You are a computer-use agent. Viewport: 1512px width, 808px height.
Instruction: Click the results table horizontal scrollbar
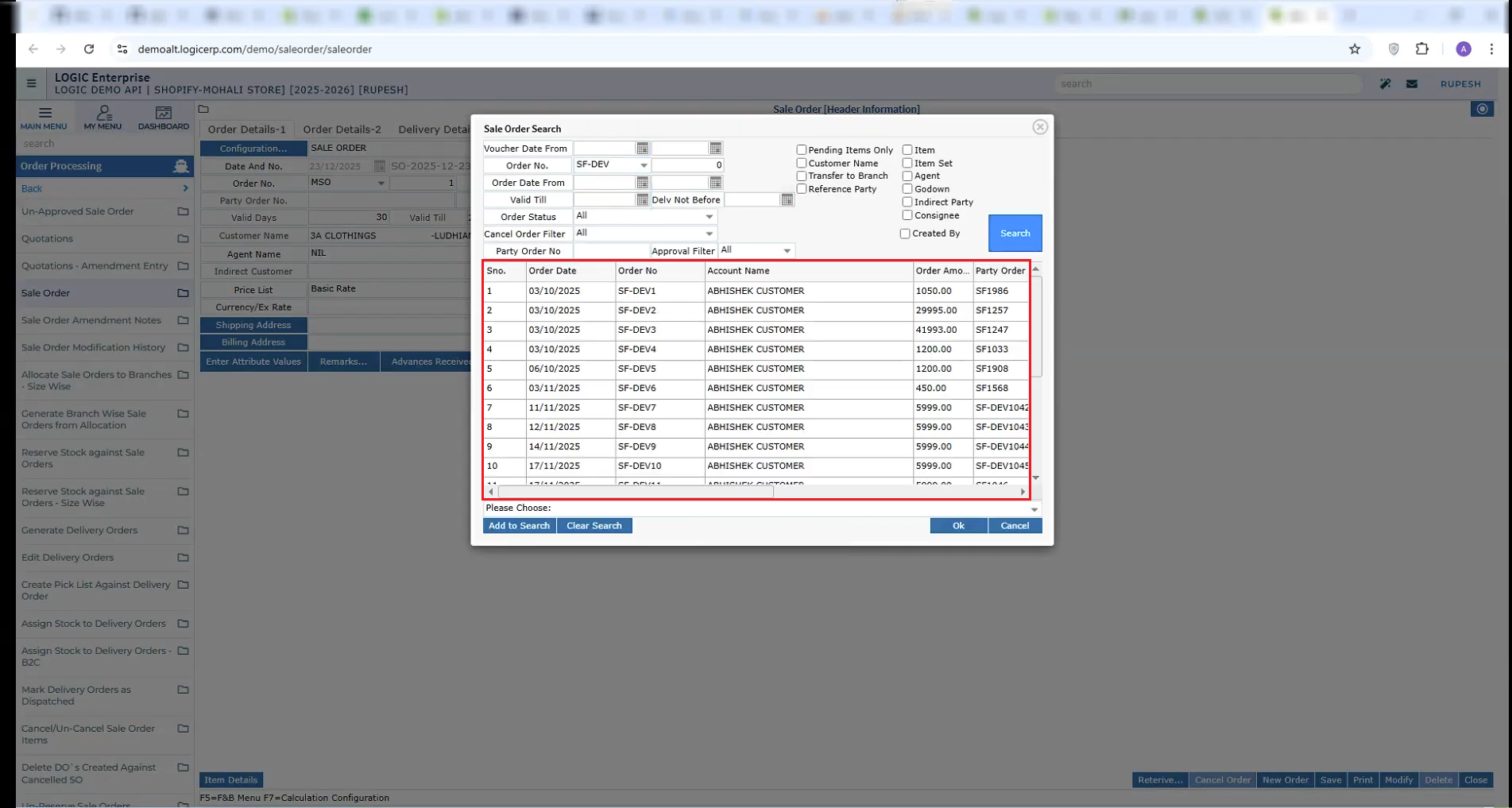[636, 492]
